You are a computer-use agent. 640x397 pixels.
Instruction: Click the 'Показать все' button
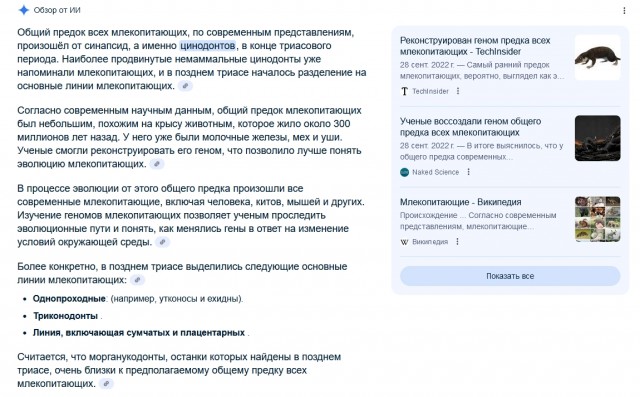point(510,276)
